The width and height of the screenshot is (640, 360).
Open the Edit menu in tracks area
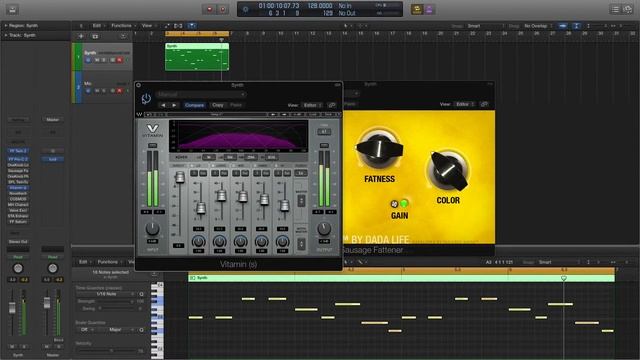tap(98, 26)
